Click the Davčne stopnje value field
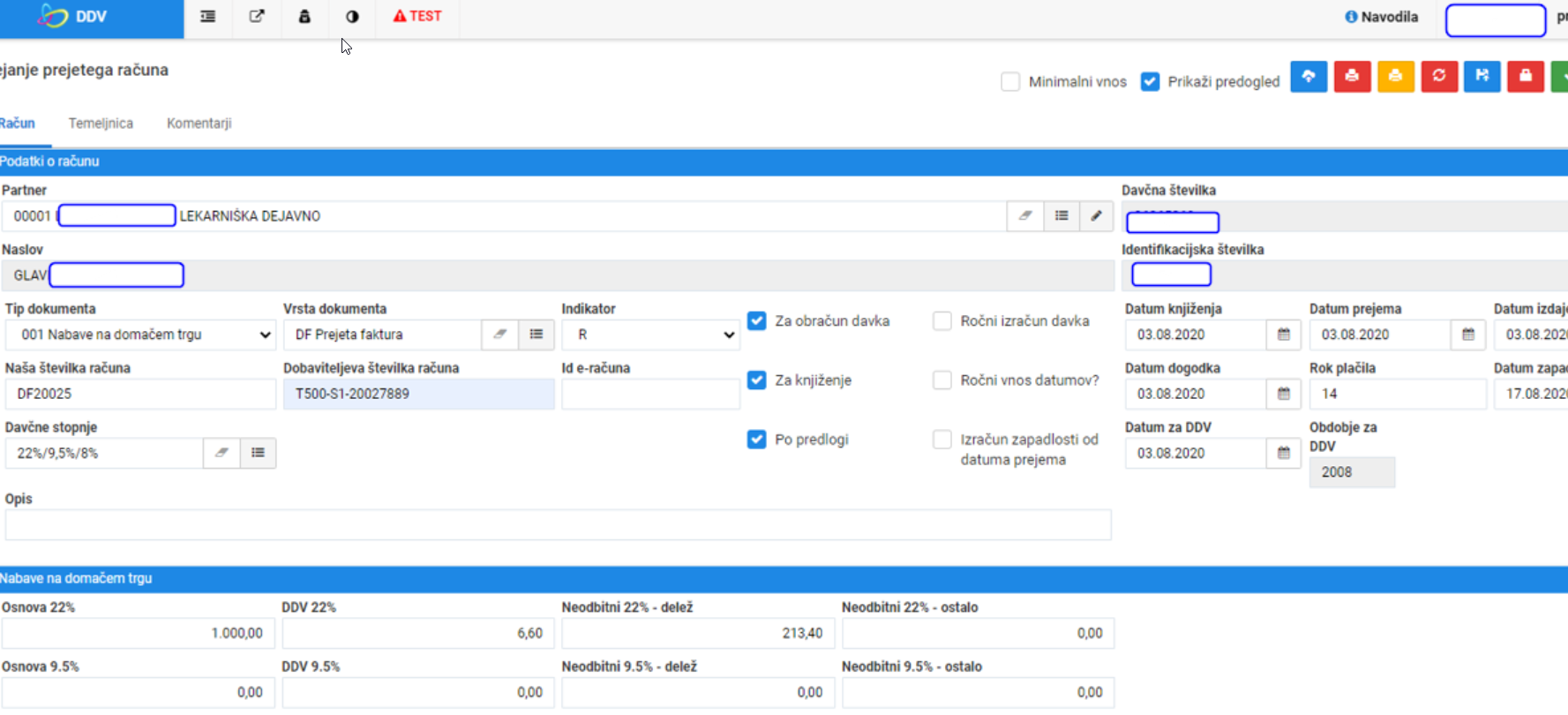1568x715 pixels. [x=104, y=453]
